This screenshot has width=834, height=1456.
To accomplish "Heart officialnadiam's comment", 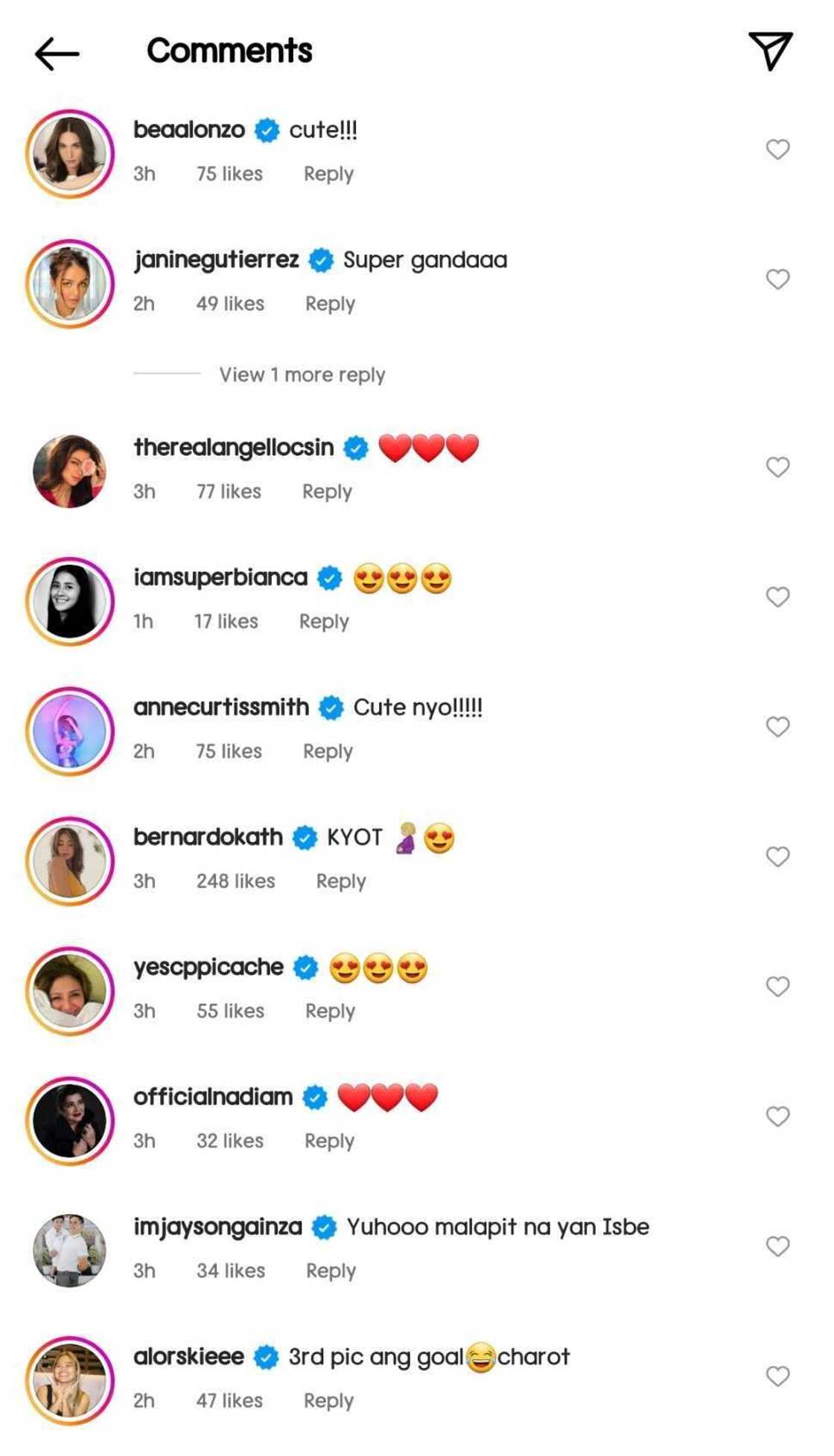I will tap(777, 1116).
